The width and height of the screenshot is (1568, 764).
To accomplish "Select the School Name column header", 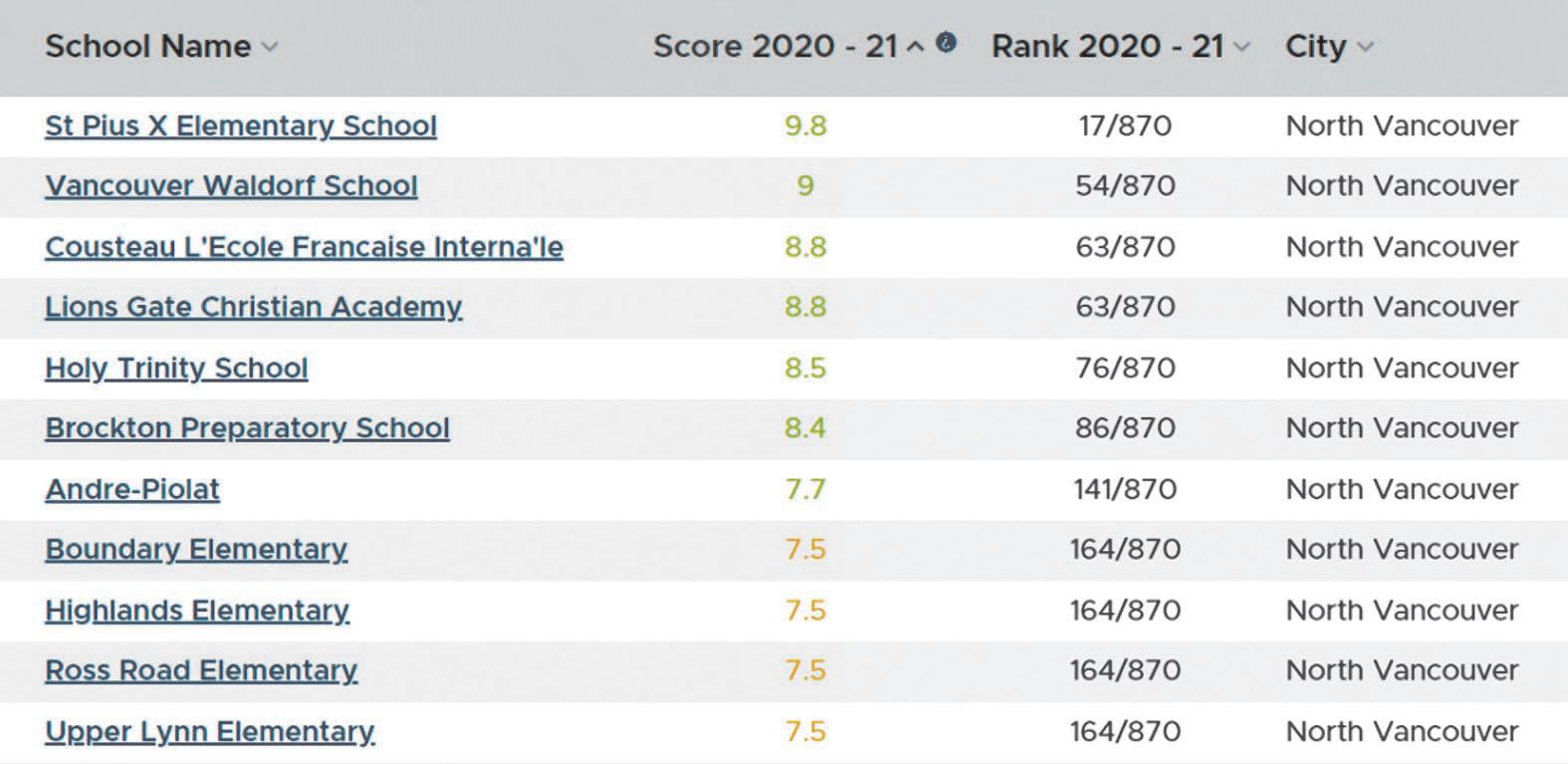I will click(148, 46).
